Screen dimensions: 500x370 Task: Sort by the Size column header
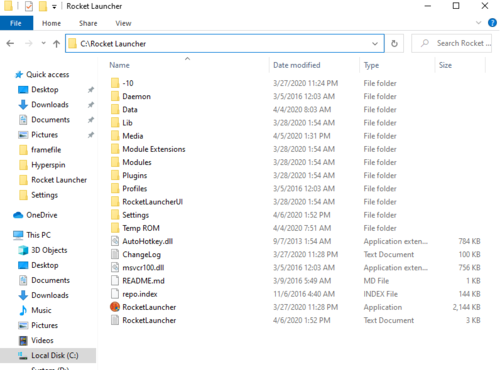pos(445,65)
